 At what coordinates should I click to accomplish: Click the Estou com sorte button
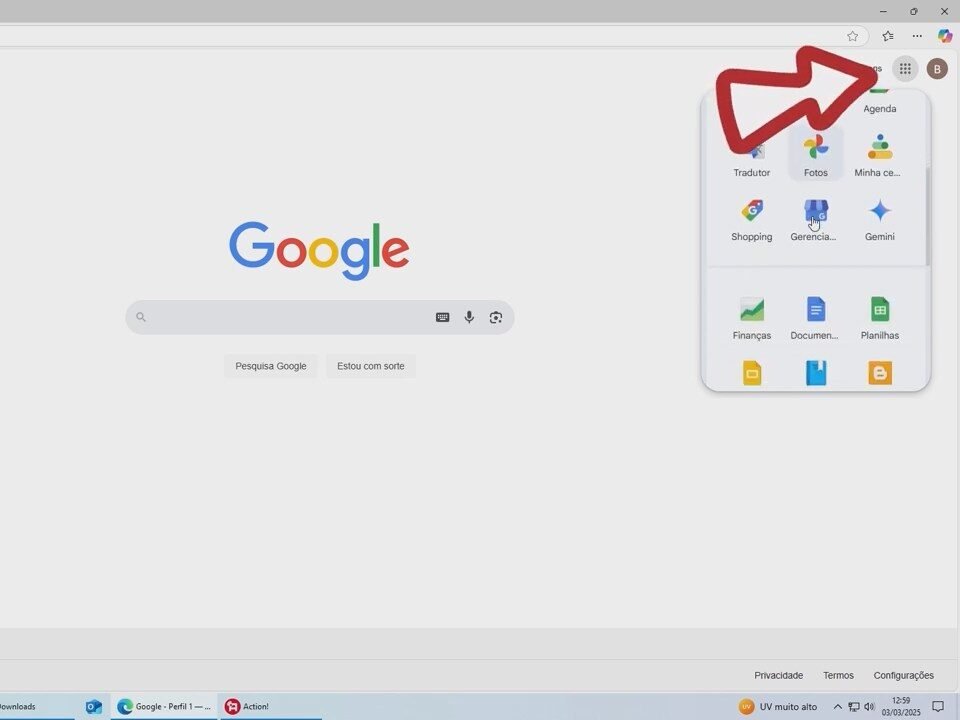pos(371,366)
